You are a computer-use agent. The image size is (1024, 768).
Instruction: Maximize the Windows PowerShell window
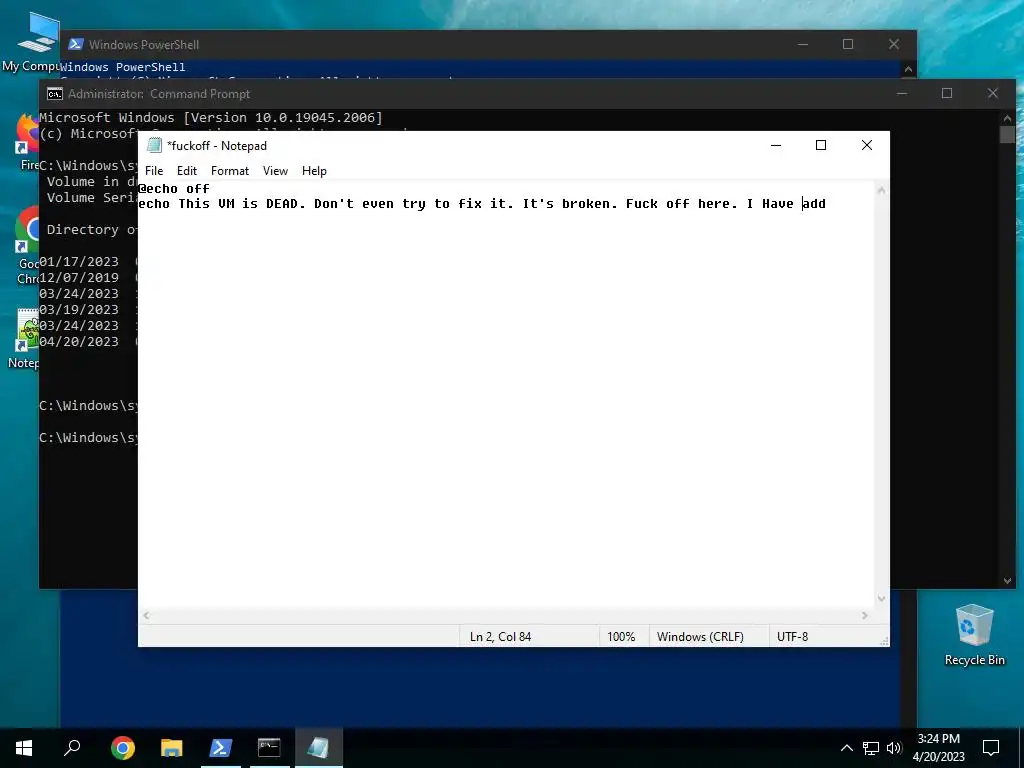click(848, 44)
